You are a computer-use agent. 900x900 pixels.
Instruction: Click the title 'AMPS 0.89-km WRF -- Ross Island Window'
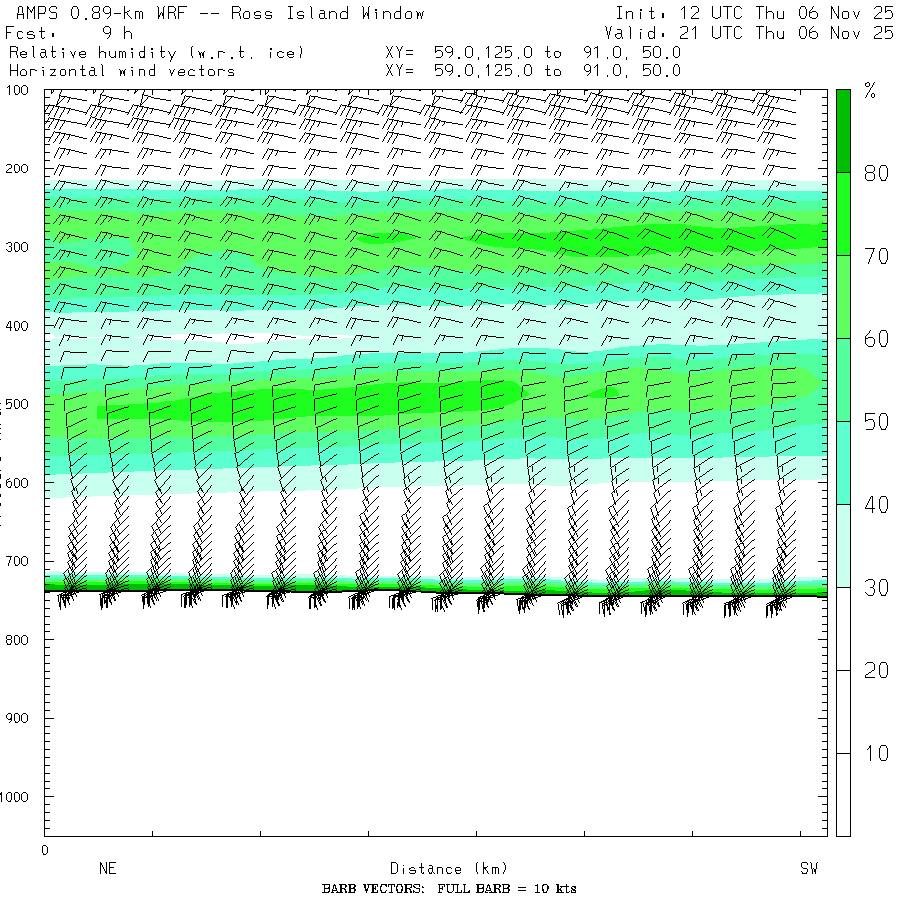click(220, 13)
